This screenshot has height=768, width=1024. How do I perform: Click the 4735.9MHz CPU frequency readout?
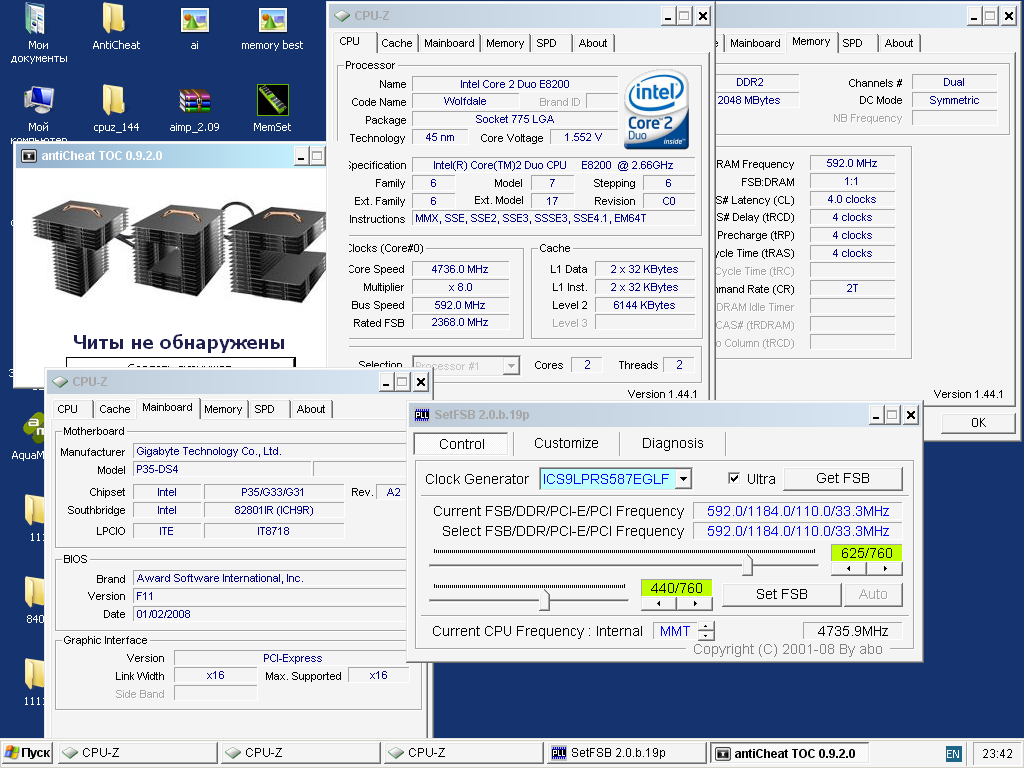(x=852, y=631)
